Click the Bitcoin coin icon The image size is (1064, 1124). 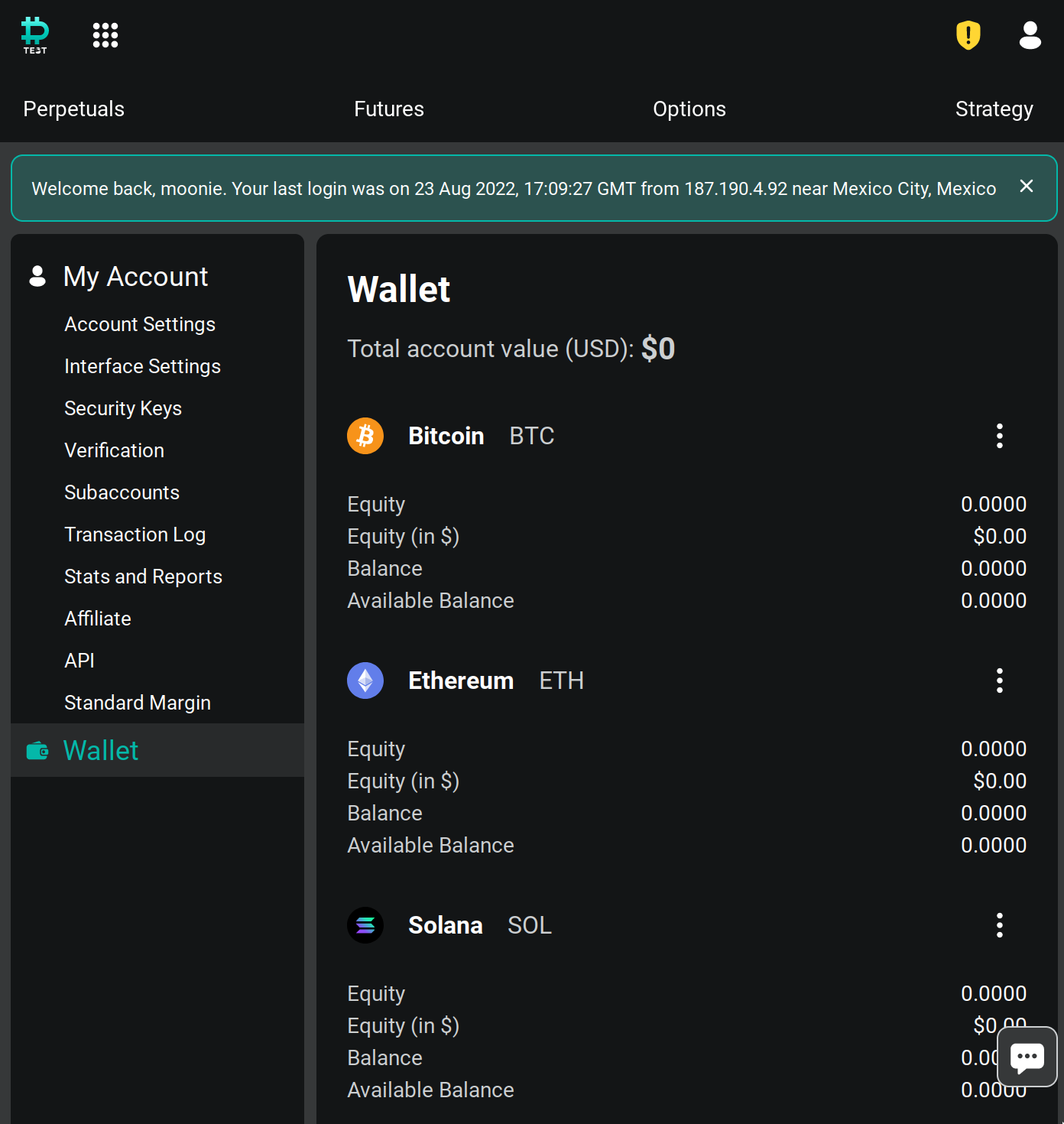pos(365,436)
